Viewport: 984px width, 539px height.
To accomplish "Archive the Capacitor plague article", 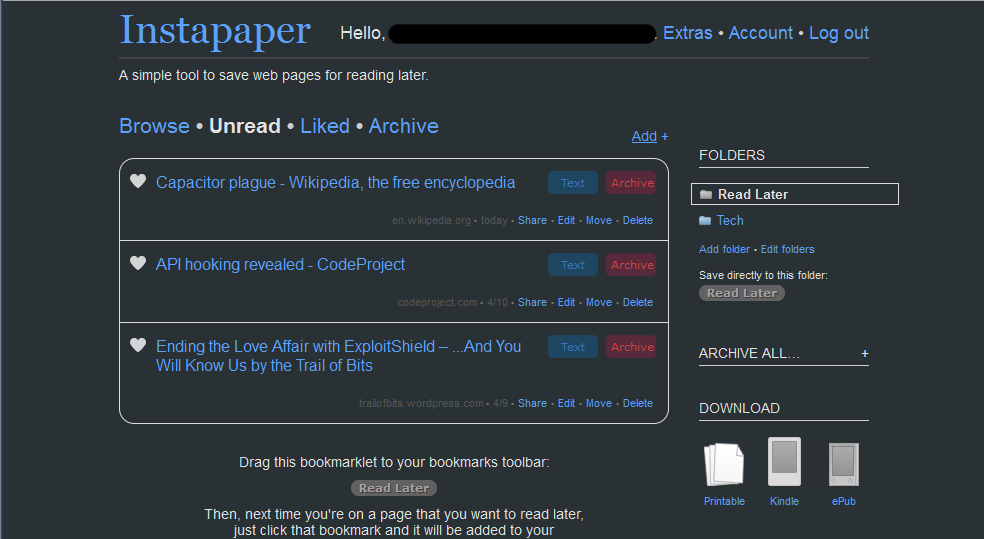I will (x=631, y=183).
